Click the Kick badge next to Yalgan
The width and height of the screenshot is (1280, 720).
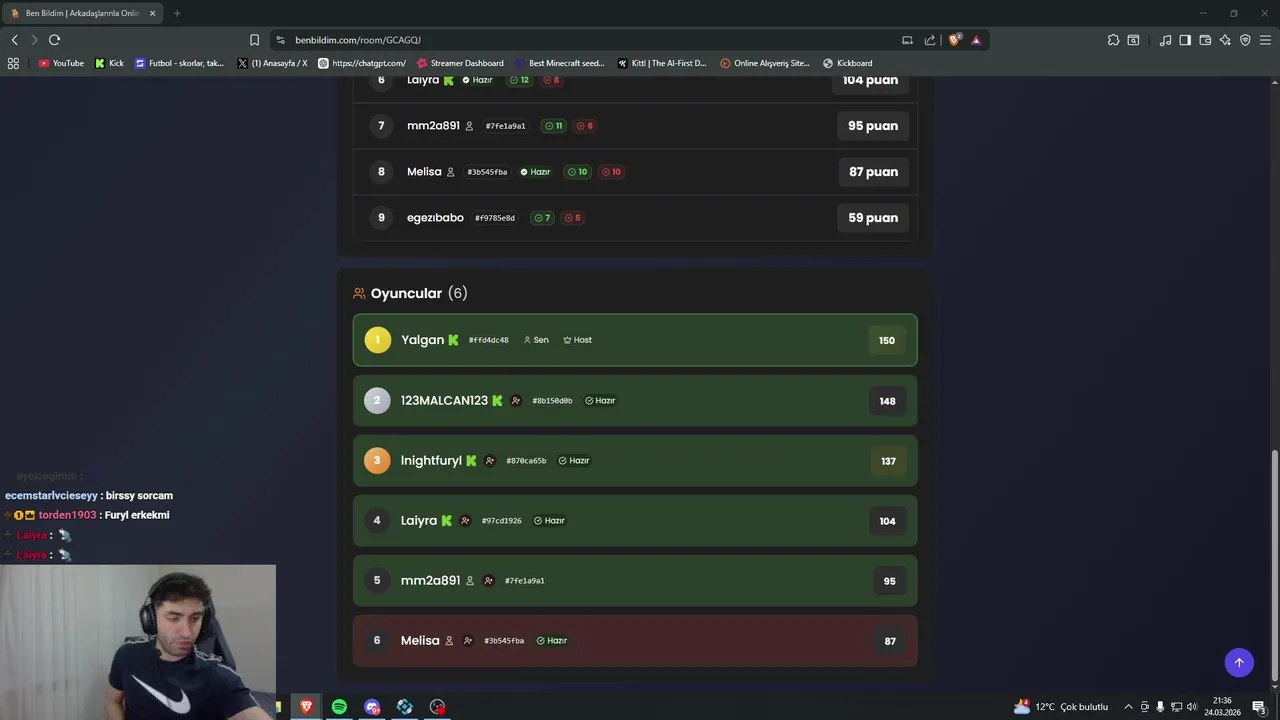coord(453,340)
